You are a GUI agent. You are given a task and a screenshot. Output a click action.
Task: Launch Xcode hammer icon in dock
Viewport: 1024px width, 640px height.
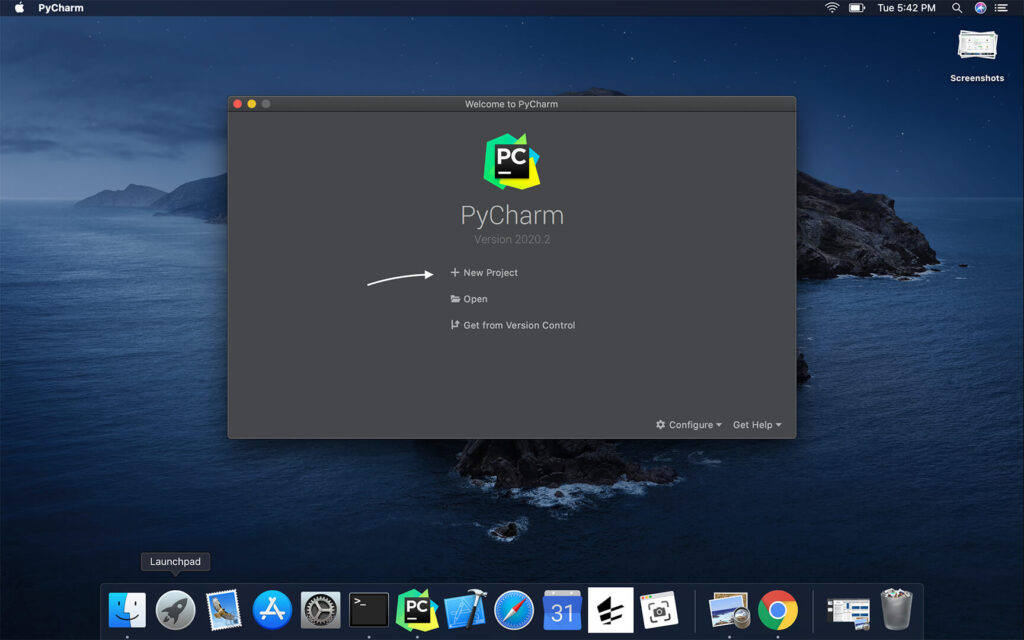click(466, 609)
